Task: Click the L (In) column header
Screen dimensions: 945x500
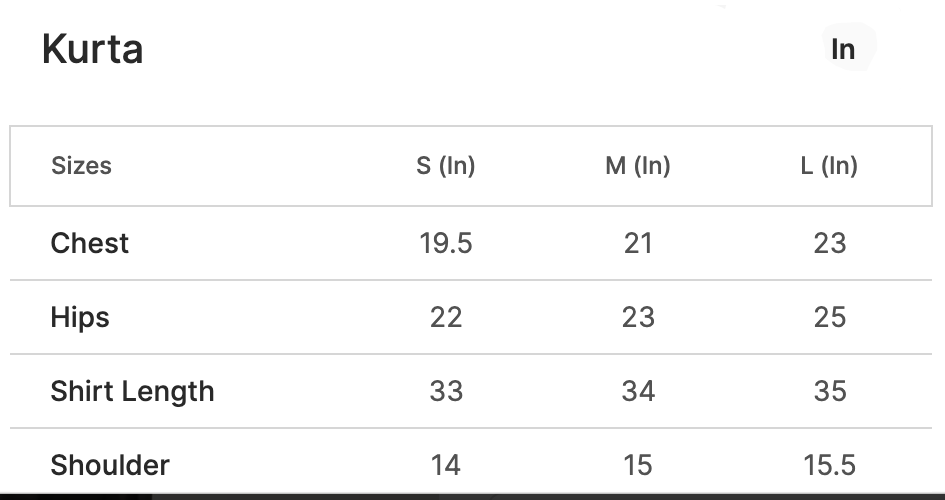Action: pos(829,166)
